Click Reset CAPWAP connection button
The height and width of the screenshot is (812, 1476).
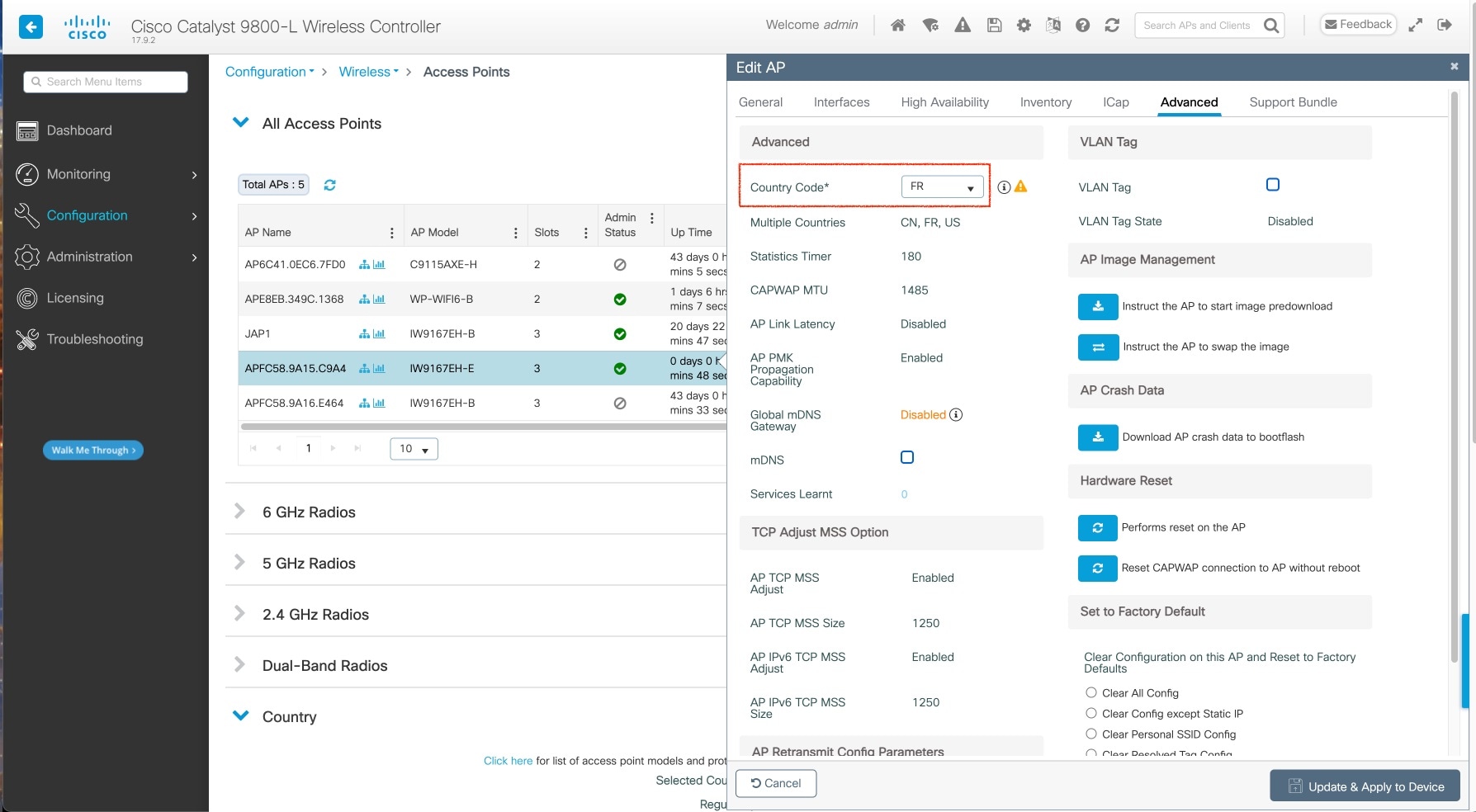tap(1098, 568)
